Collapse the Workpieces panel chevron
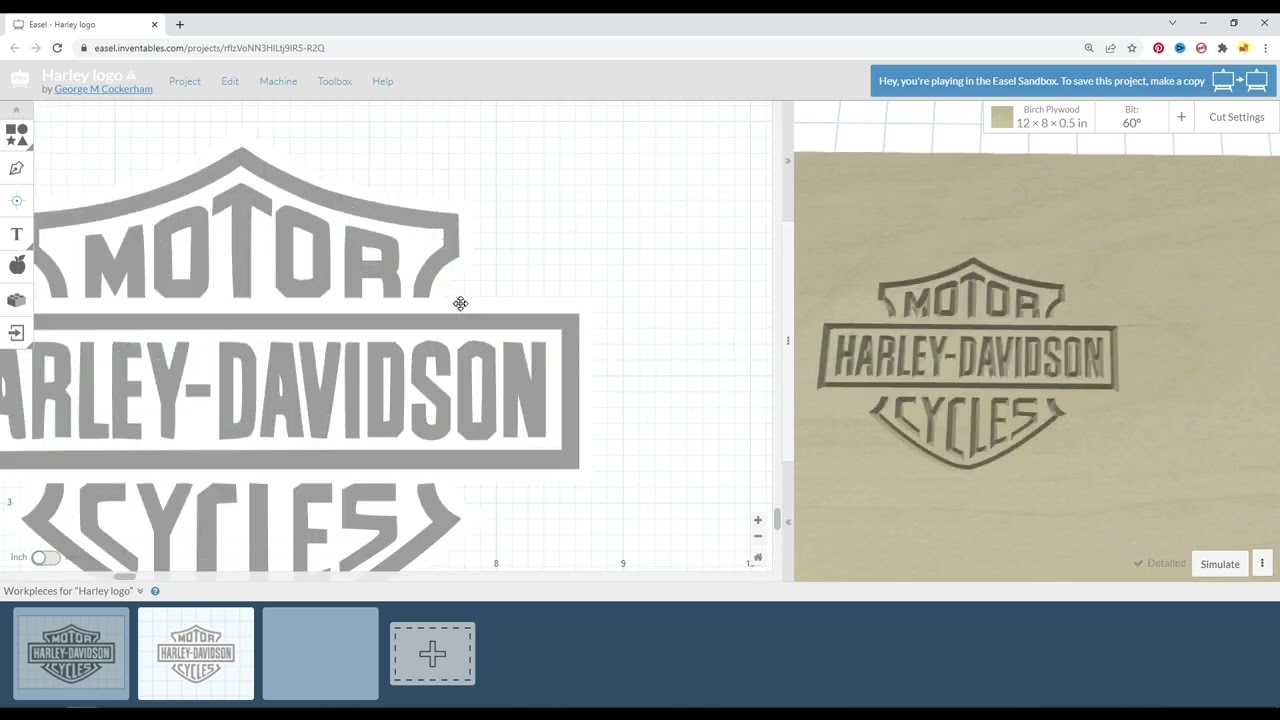 coord(140,591)
